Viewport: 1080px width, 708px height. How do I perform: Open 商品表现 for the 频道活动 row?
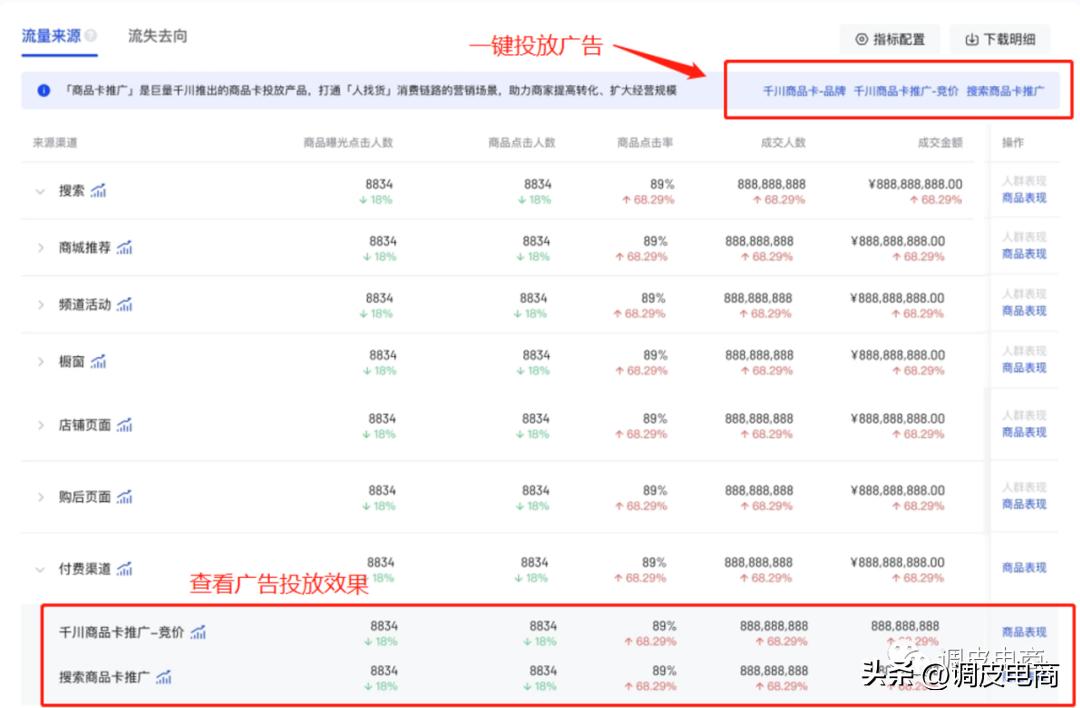[x=1024, y=311]
